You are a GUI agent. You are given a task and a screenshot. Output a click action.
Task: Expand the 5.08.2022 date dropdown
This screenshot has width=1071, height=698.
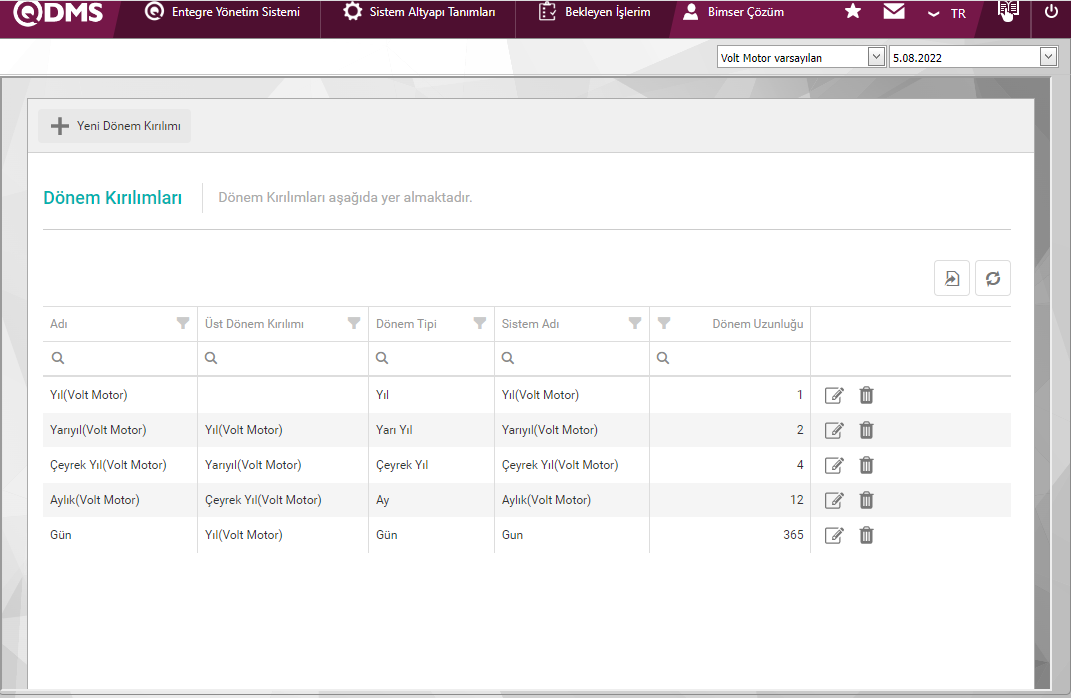[1048, 57]
